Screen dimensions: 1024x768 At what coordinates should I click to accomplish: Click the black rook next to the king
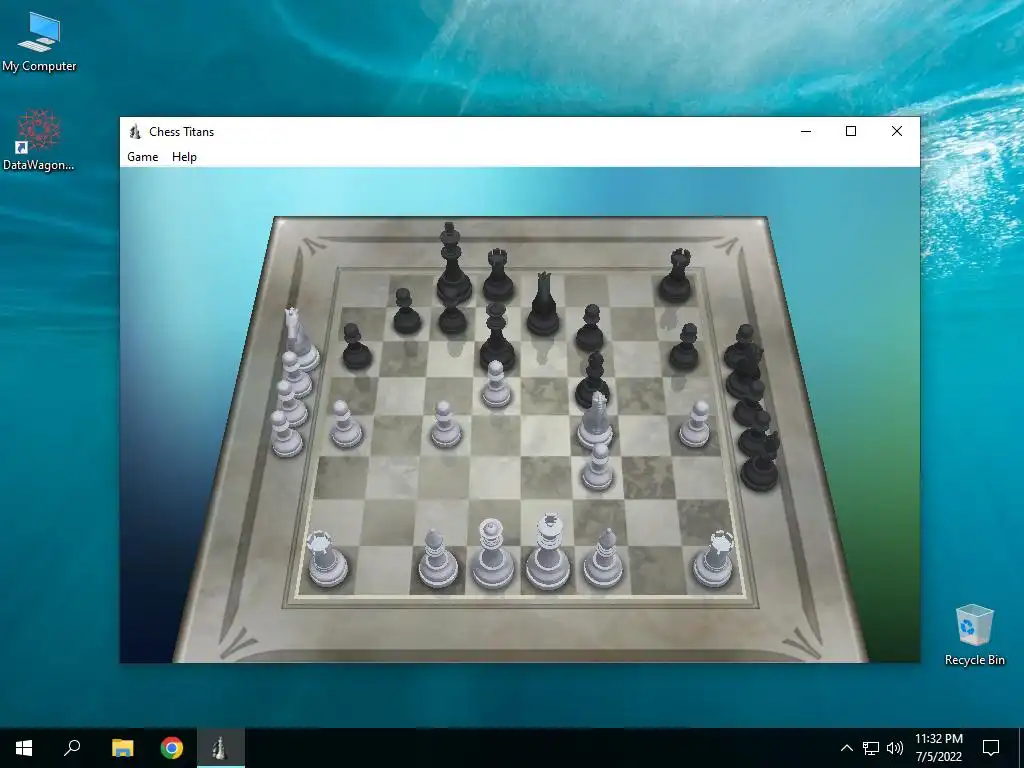tap(498, 275)
